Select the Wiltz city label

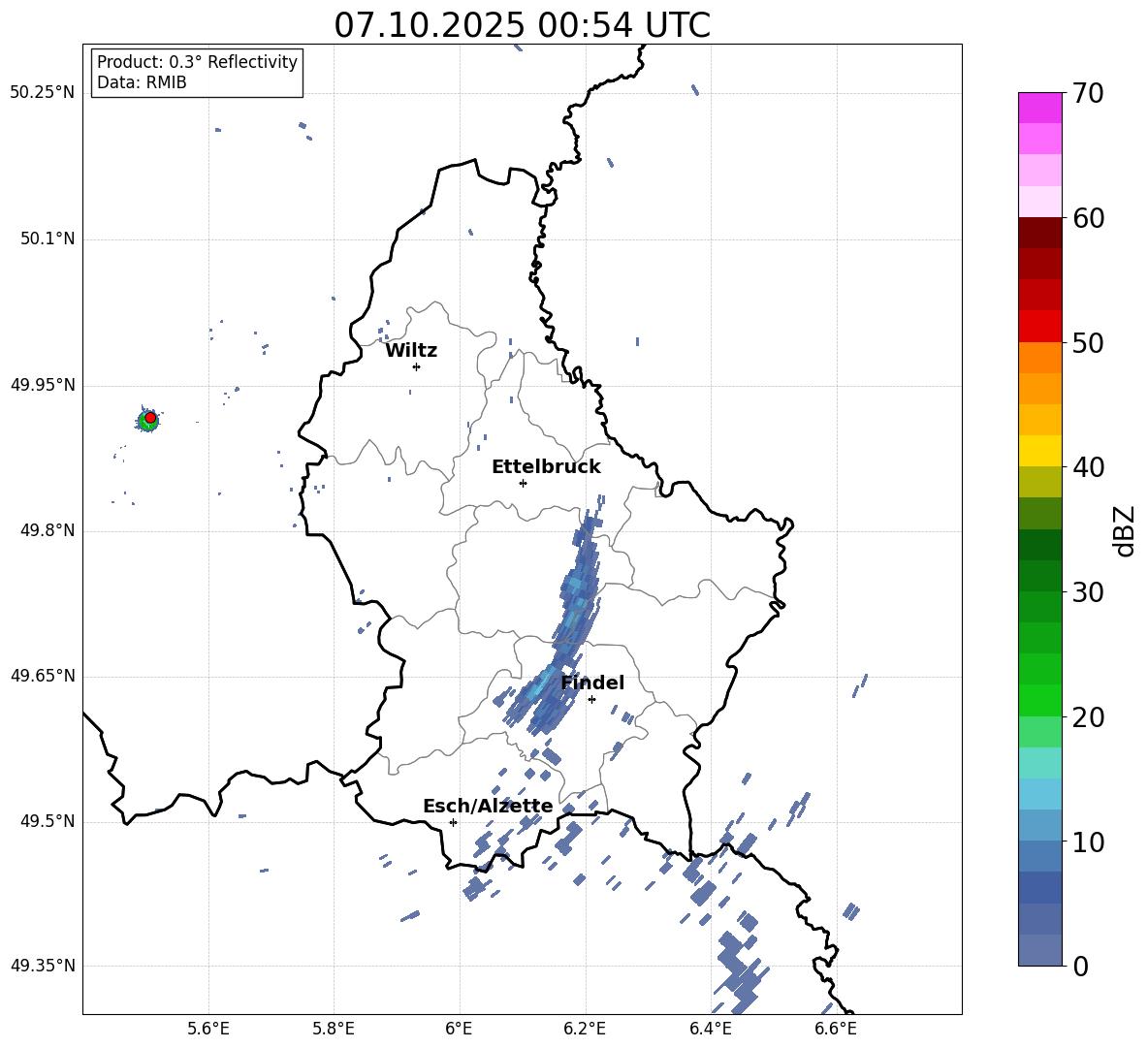(411, 351)
